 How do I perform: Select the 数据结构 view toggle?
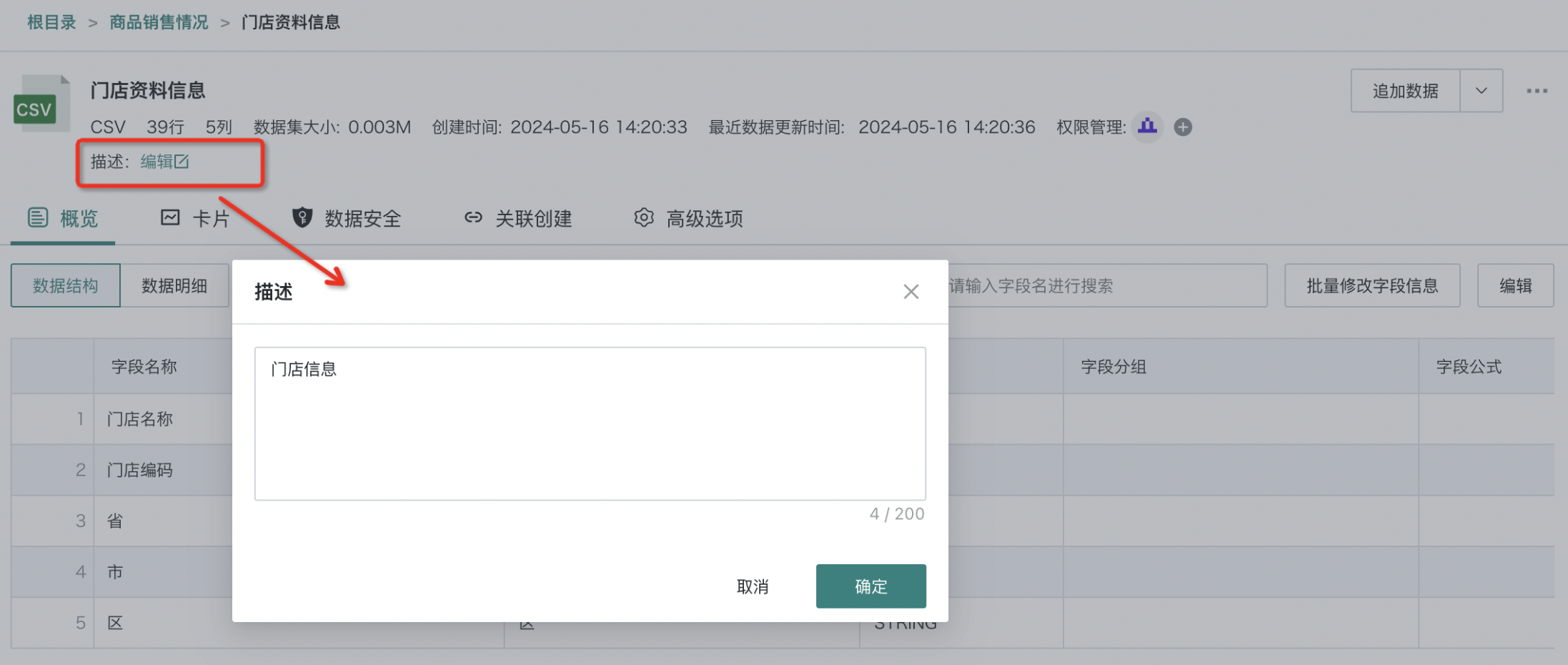66,286
